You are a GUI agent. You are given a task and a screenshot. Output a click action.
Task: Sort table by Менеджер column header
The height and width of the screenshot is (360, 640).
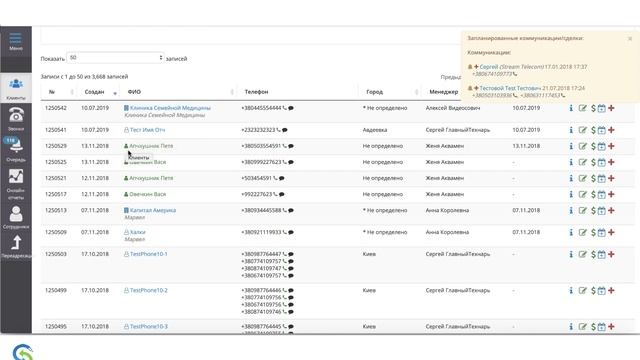(x=444, y=92)
